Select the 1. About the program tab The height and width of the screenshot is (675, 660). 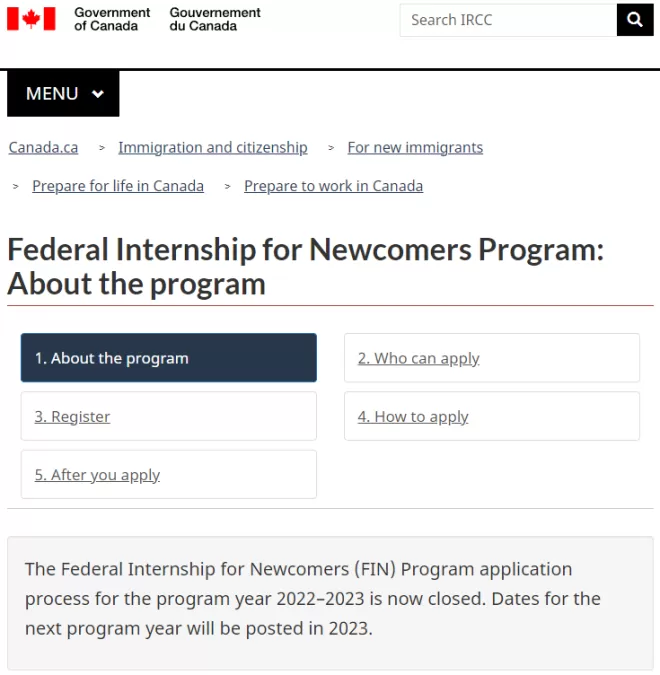point(169,358)
